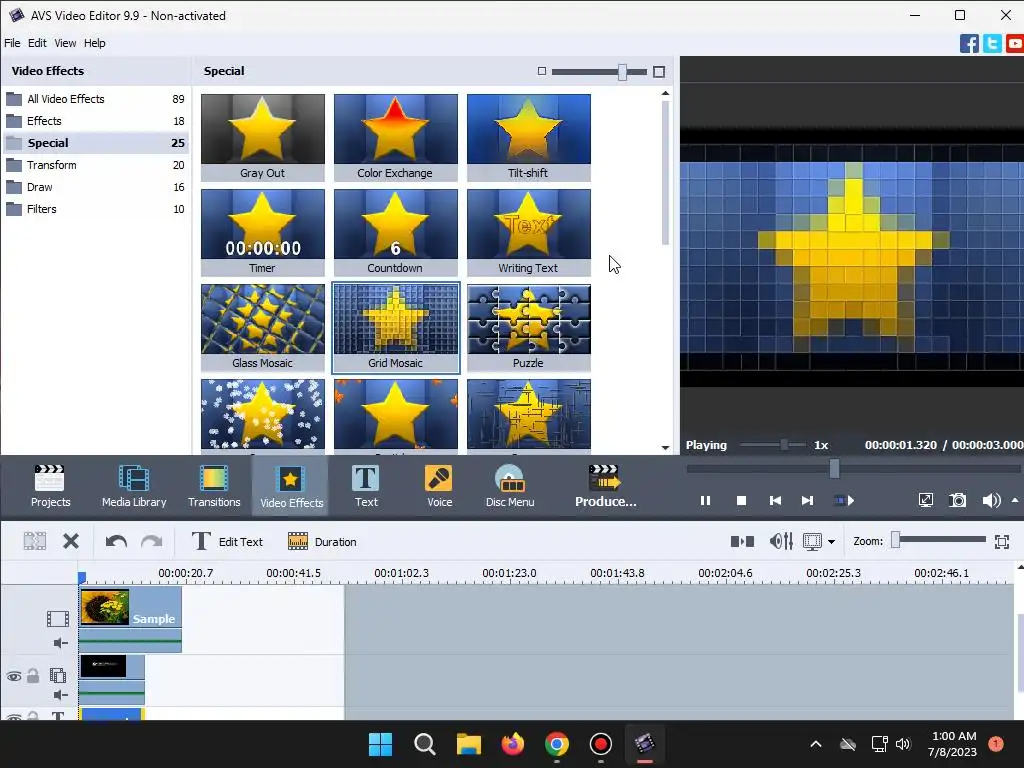Image resolution: width=1024 pixels, height=768 pixels.
Task: Select the Effects category folder
Action: pyautogui.click(x=95, y=121)
